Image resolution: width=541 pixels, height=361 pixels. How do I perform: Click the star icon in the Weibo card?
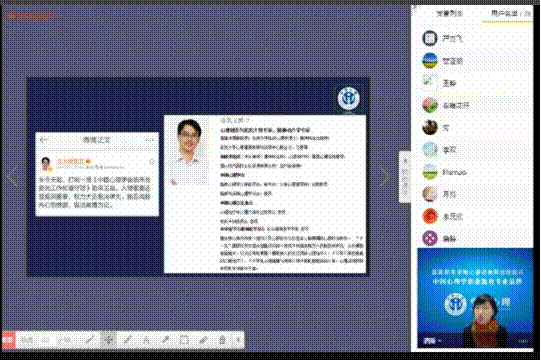click(151, 161)
